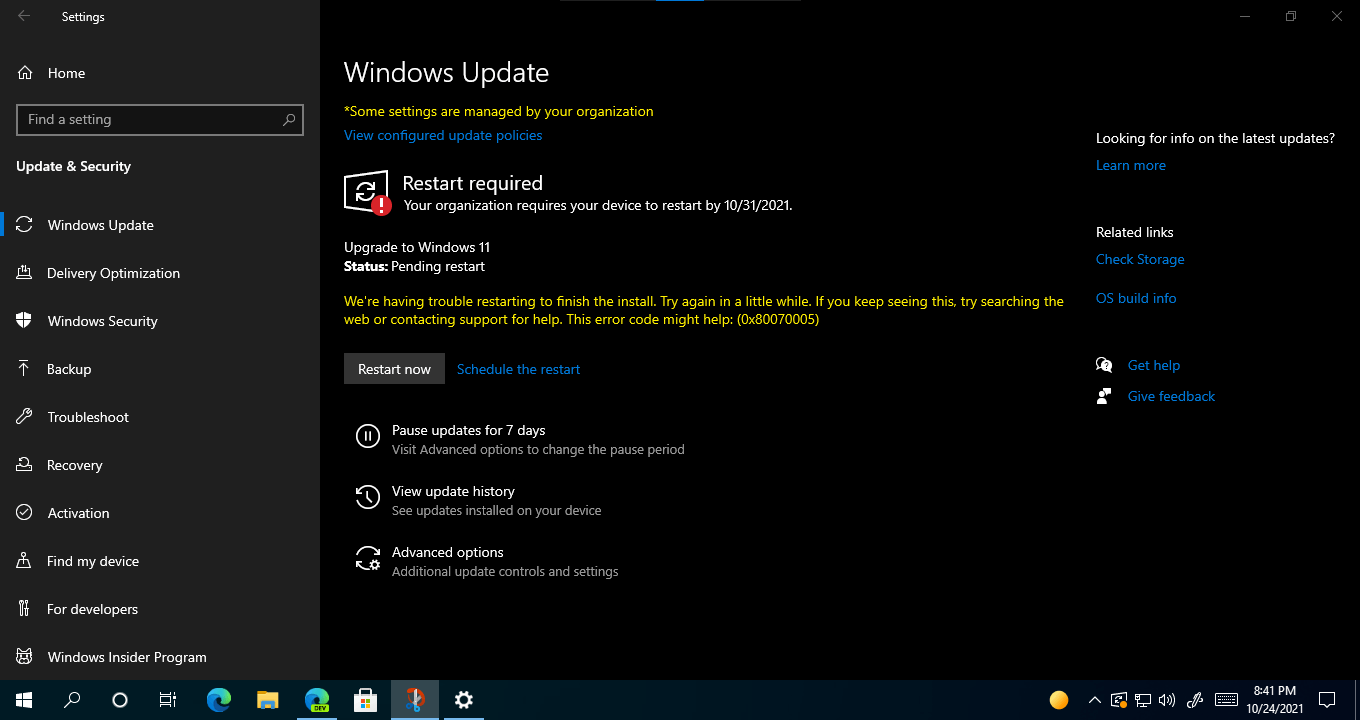Open Delivery Optimization settings

coord(160,273)
